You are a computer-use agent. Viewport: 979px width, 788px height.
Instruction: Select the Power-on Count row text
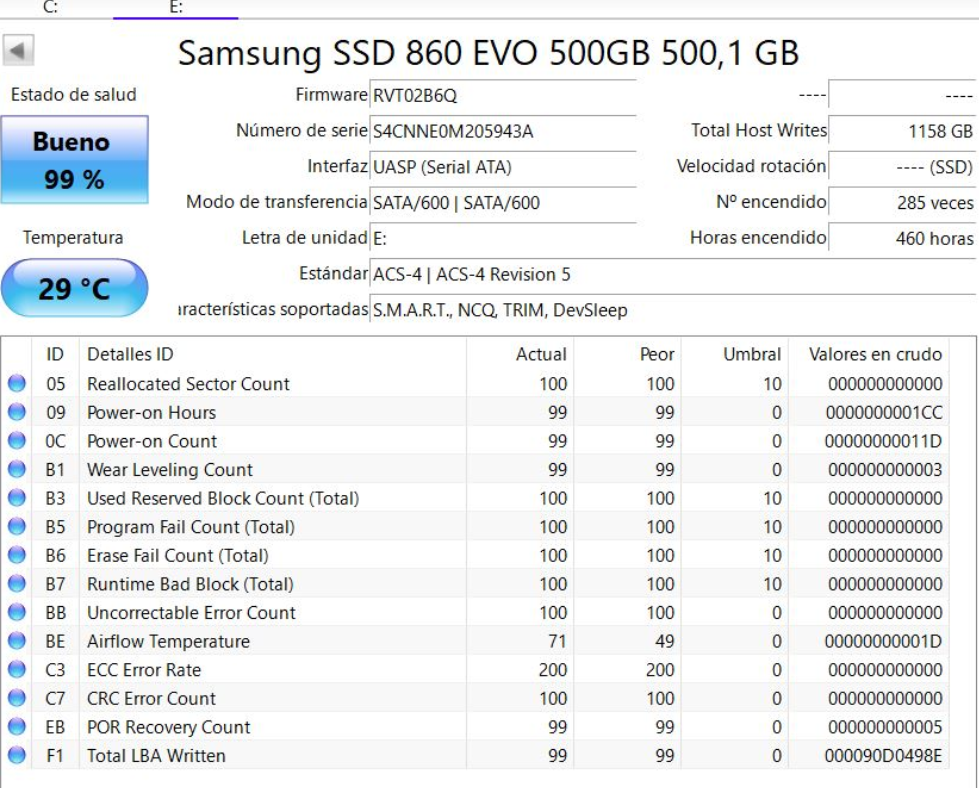tap(152, 441)
